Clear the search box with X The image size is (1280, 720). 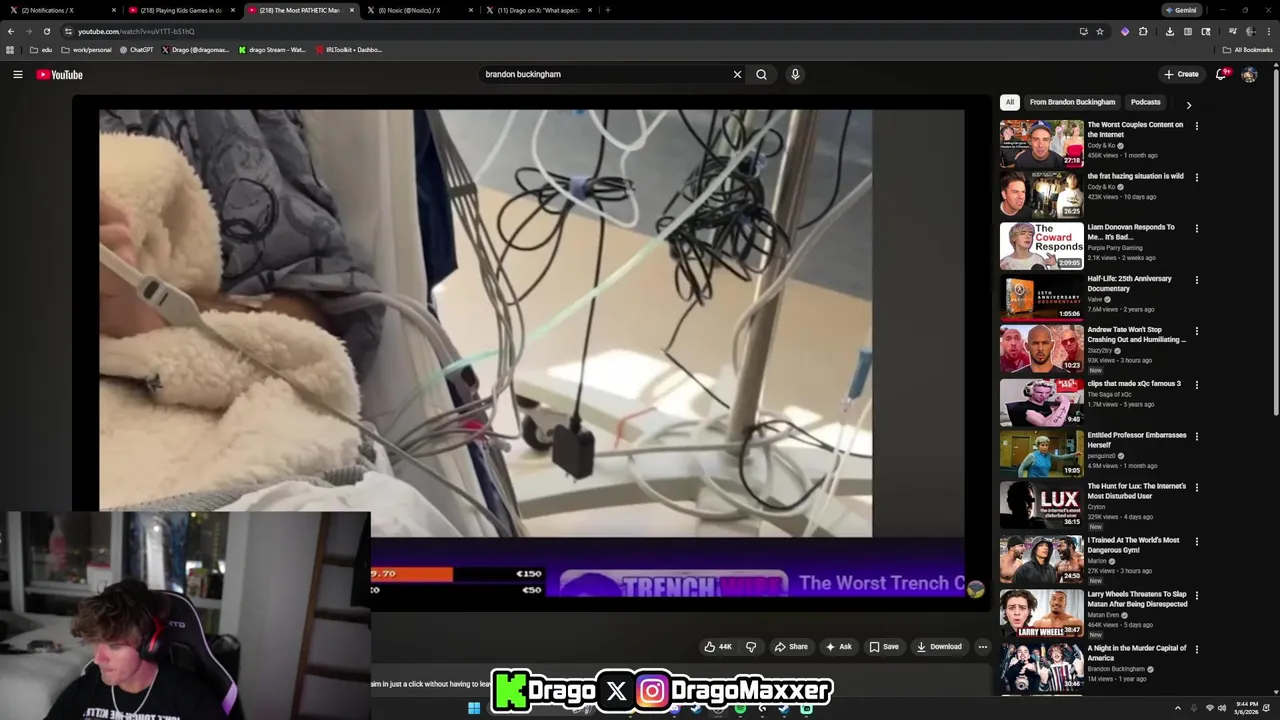(737, 74)
